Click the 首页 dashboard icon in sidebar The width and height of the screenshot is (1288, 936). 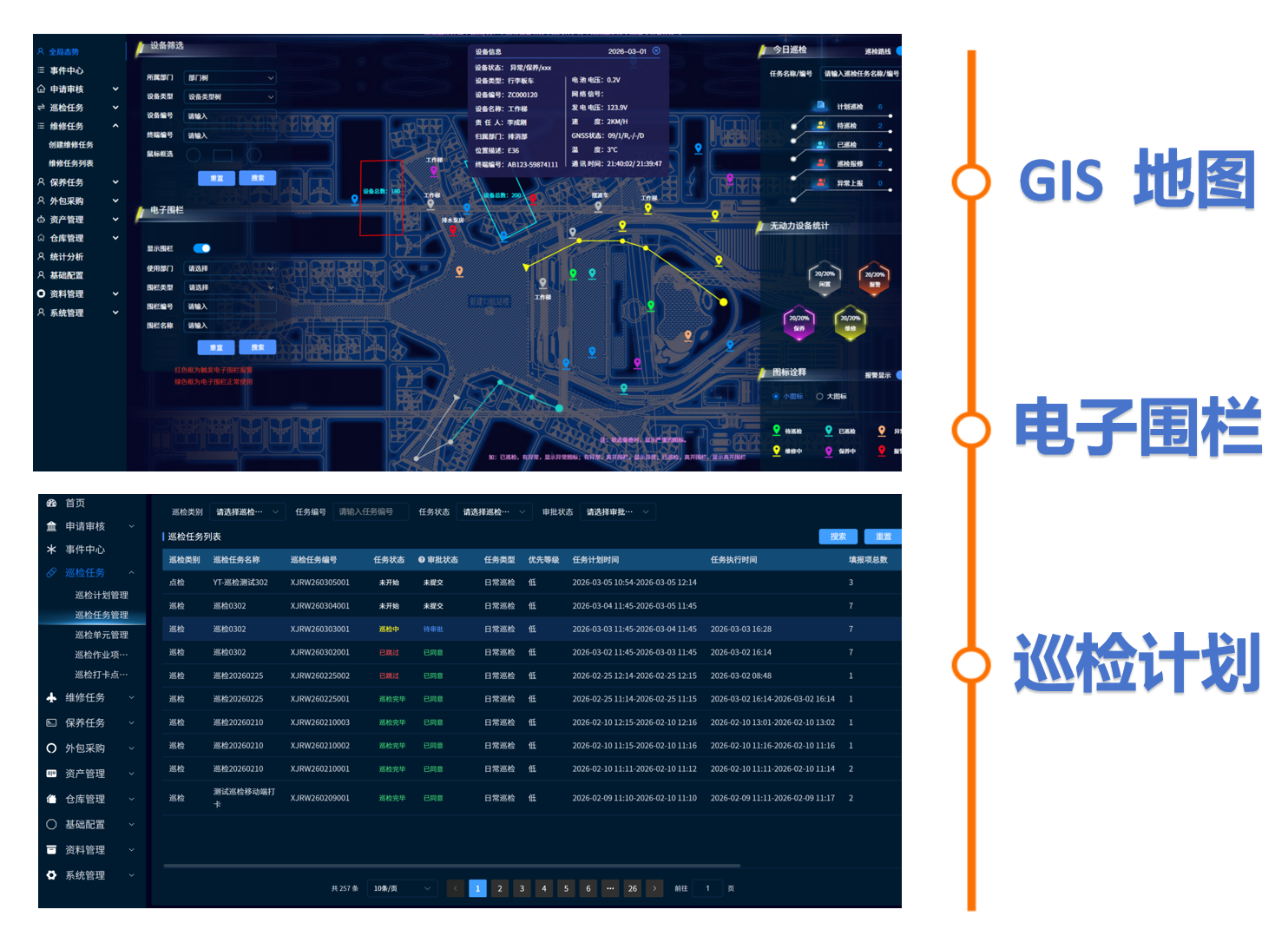[x=51, y=504]
